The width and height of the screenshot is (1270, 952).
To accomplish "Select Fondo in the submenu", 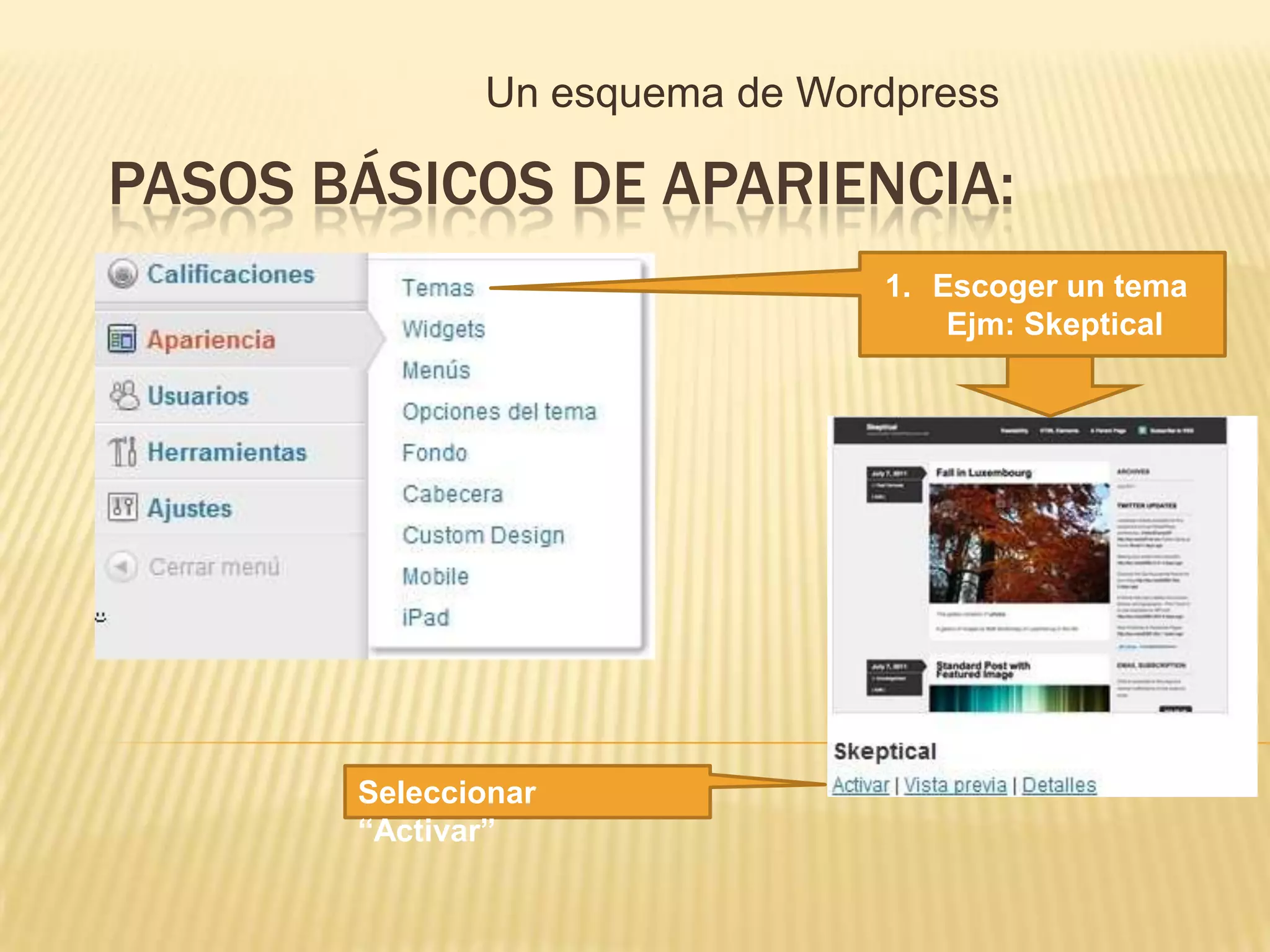I will [434, 452].
